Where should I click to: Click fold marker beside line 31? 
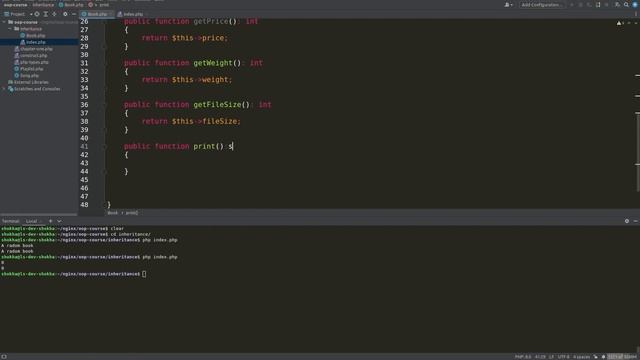pyautogui.click(x=105, y=63)
